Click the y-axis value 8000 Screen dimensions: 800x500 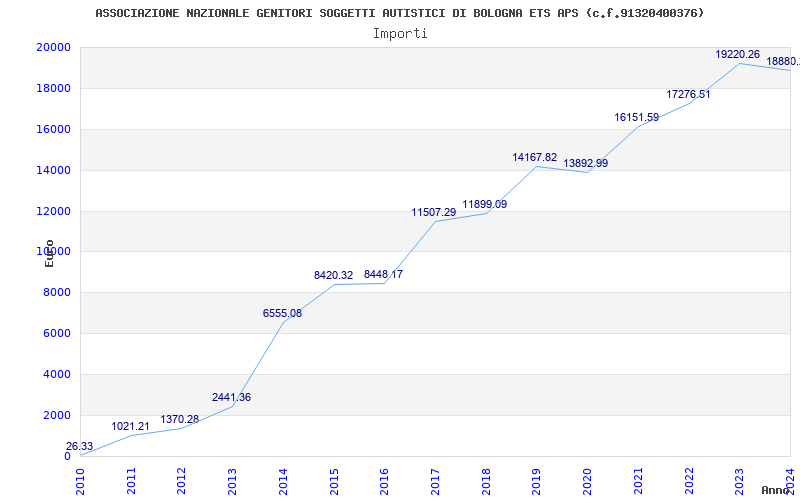(56, 292)
